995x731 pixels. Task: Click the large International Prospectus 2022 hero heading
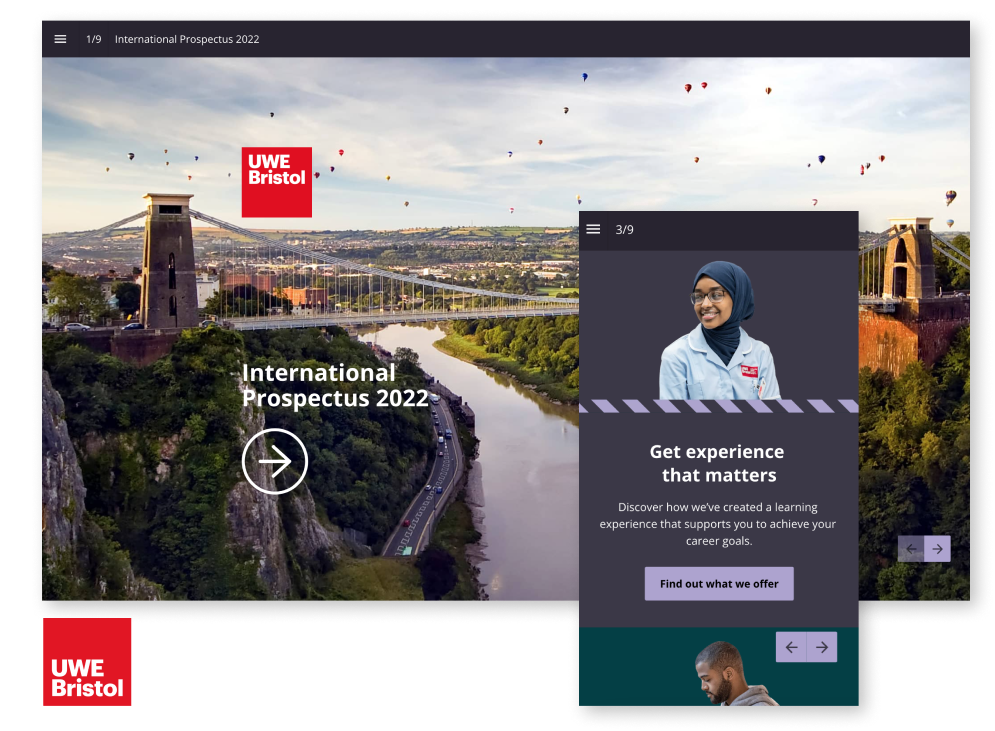pos(334,386)
